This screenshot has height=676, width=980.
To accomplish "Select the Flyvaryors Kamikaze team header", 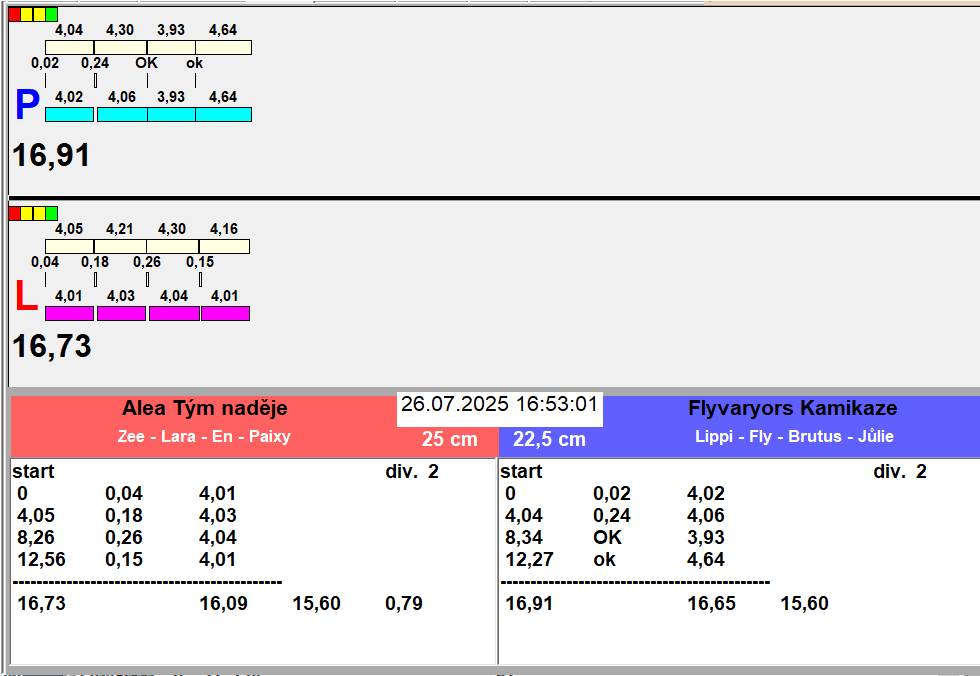I will click(x=792, y=408).
